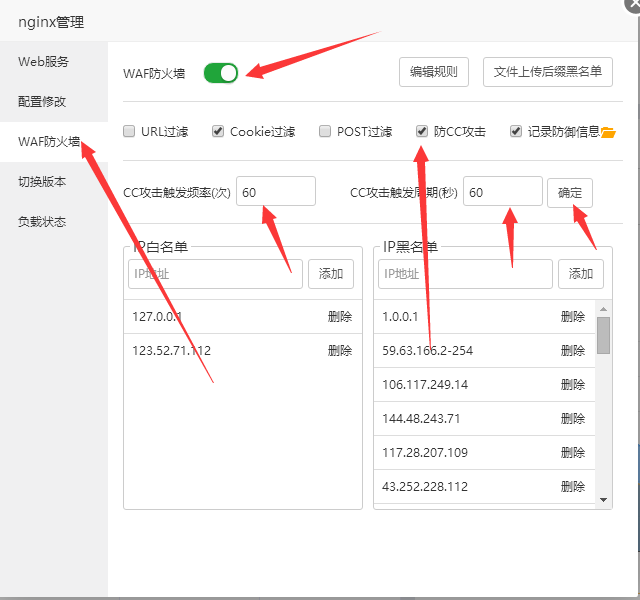Focus the CC攻击触发频率 input field
The width and height of the screenshot is (640, 600).
(276, 191)
